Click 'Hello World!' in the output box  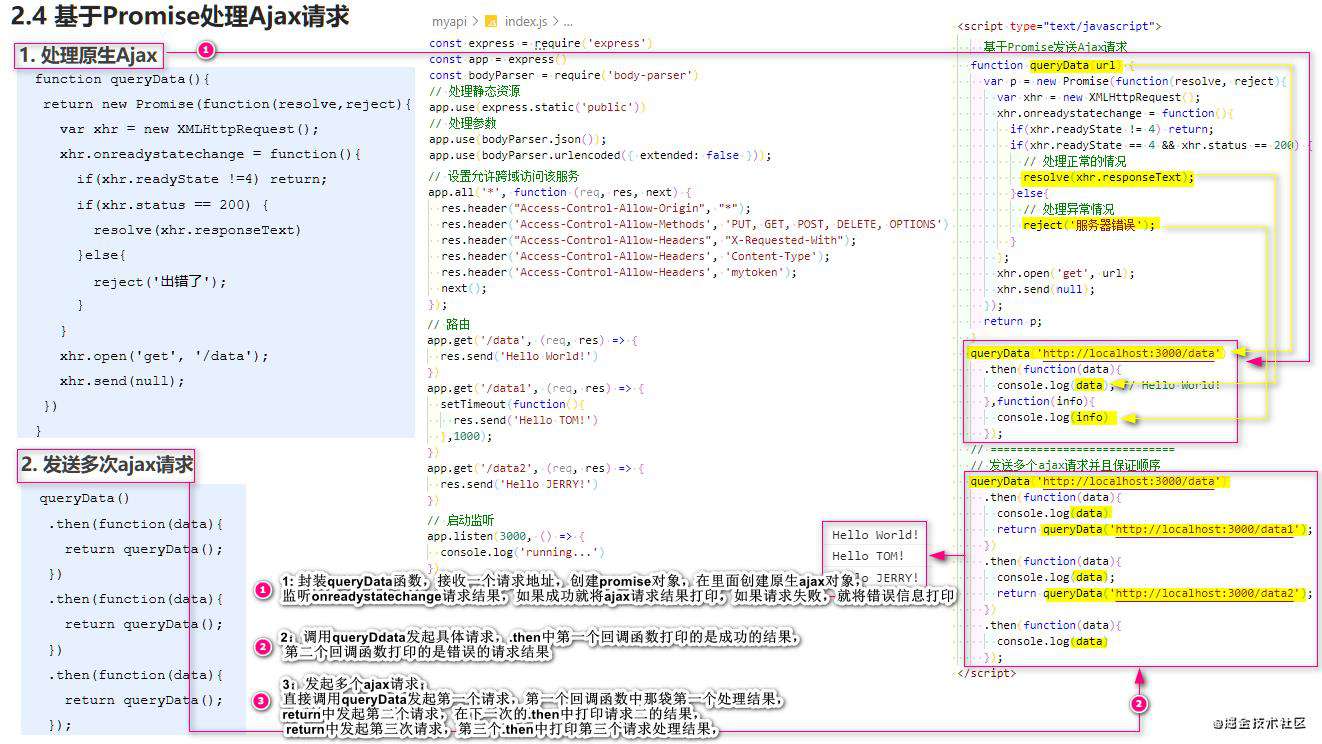click(x=875, y=535)
